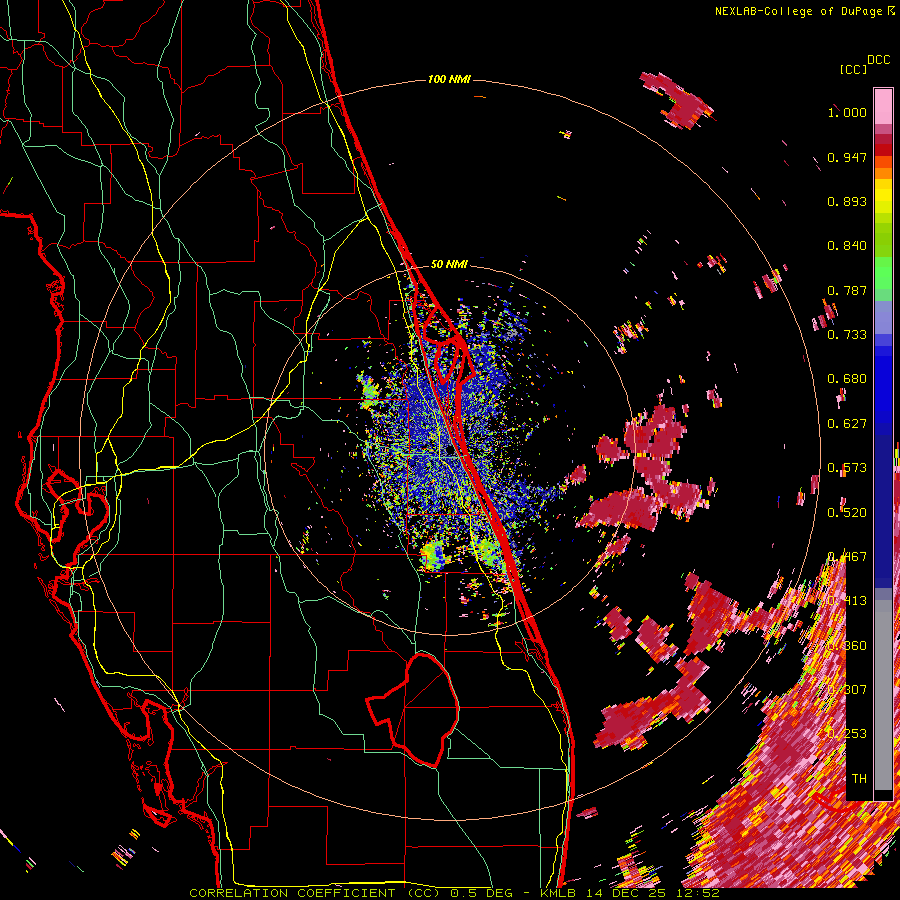Click the 14 DEC 25 date in the caption
Screen dimensions: 900x900
[626, 893]
